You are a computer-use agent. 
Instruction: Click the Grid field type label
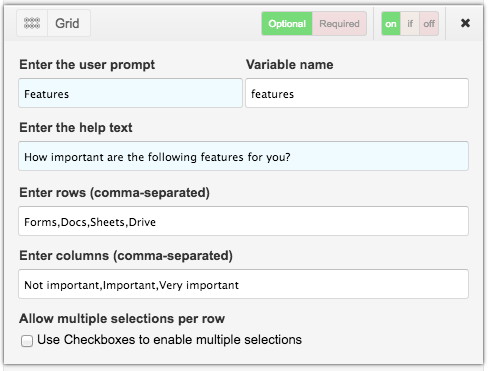click(68, 23)
